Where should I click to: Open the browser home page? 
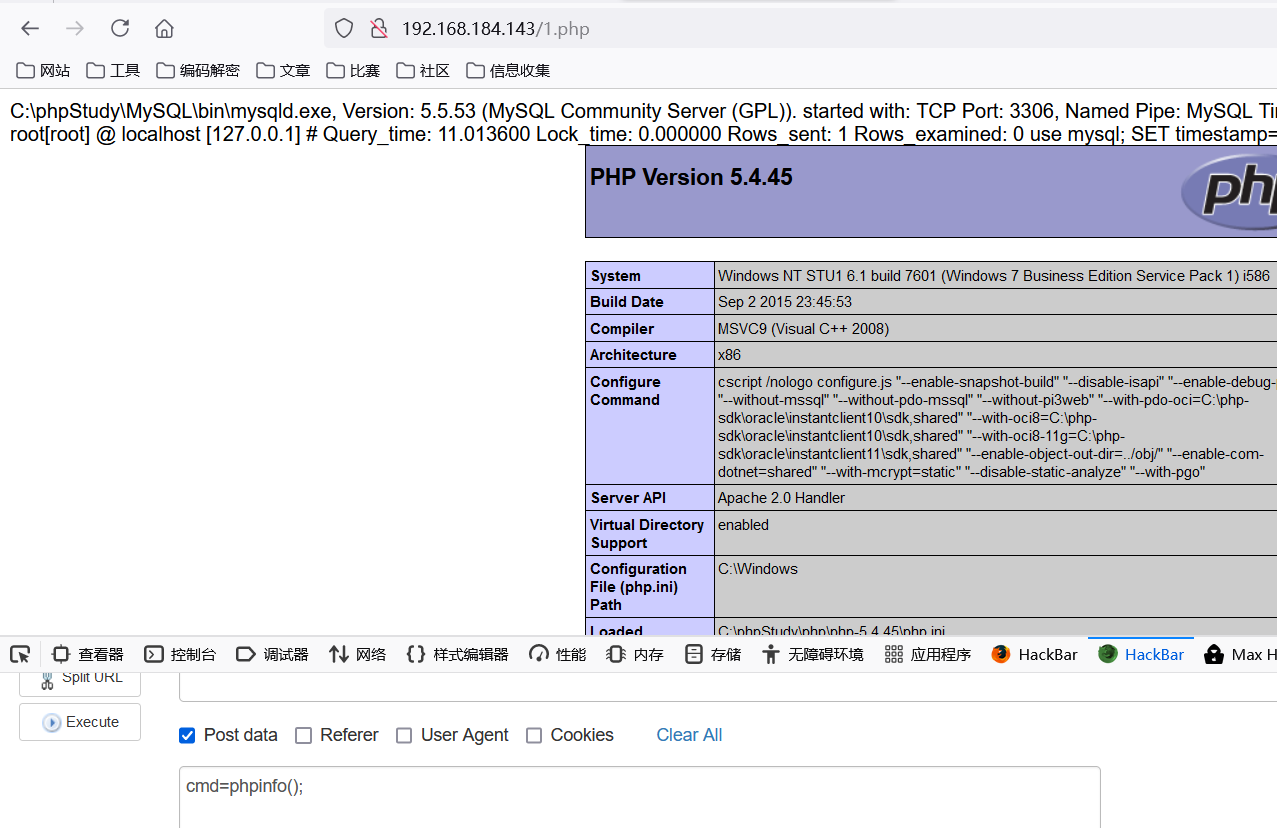coord(164,28)
